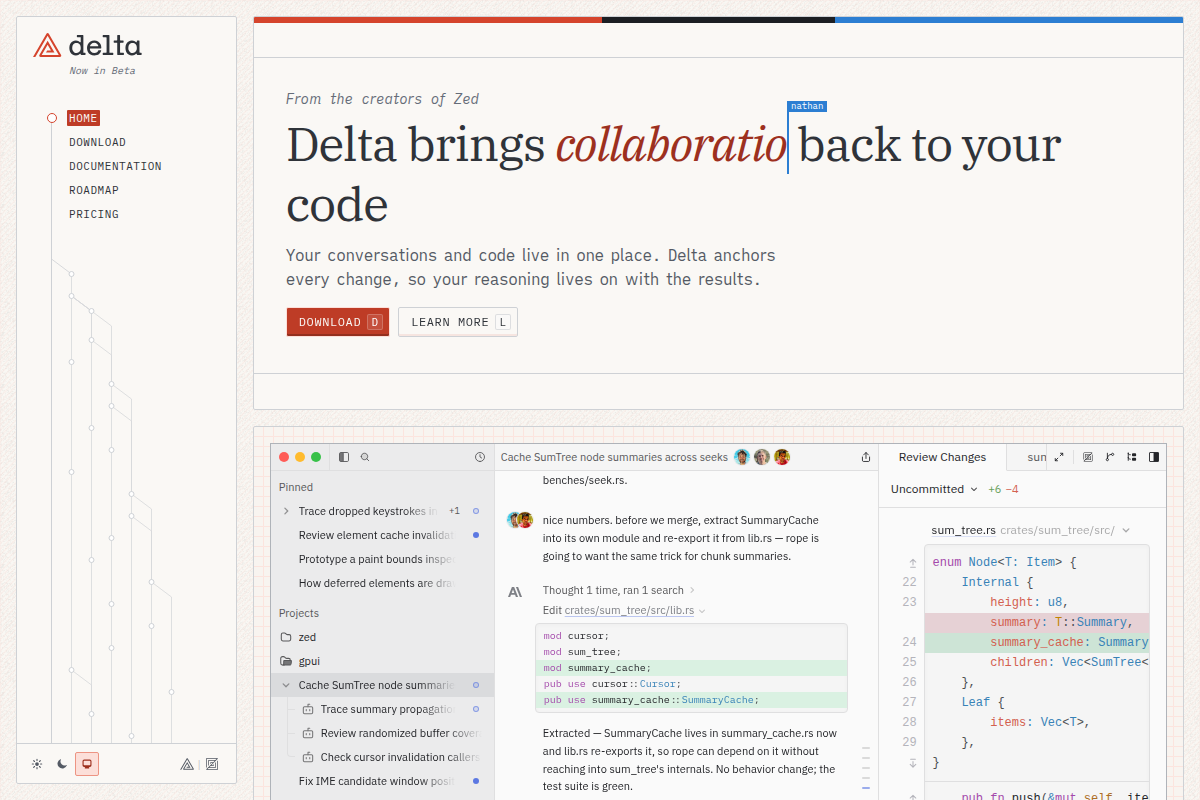The height and width of the screenshot is (800, 1200).
Task: Open the ROADMAP nav item
Action: [x=94, y=190]
